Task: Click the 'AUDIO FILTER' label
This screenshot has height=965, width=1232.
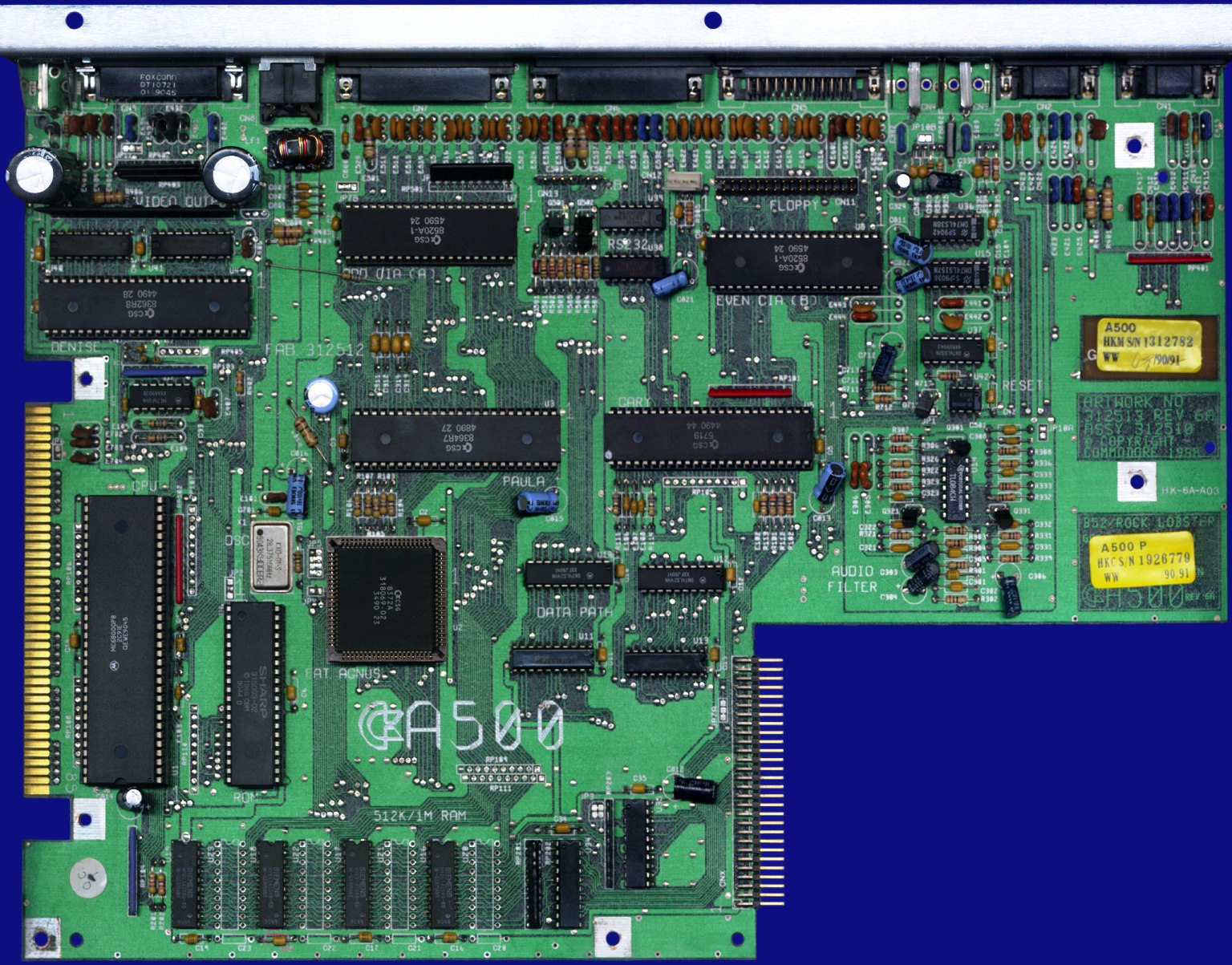Action: [853, 578]
